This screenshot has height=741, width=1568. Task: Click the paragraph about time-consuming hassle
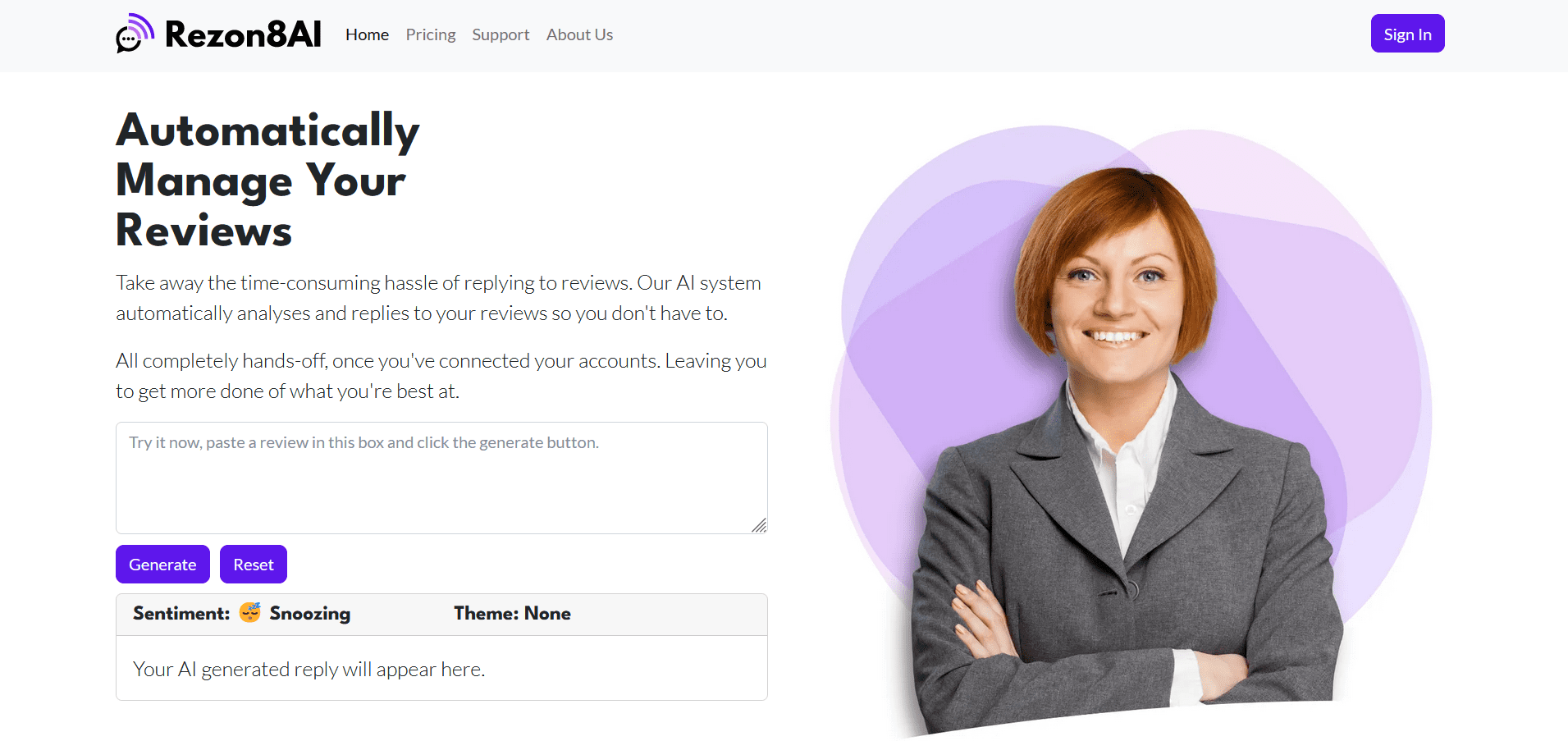click(438, 298)
